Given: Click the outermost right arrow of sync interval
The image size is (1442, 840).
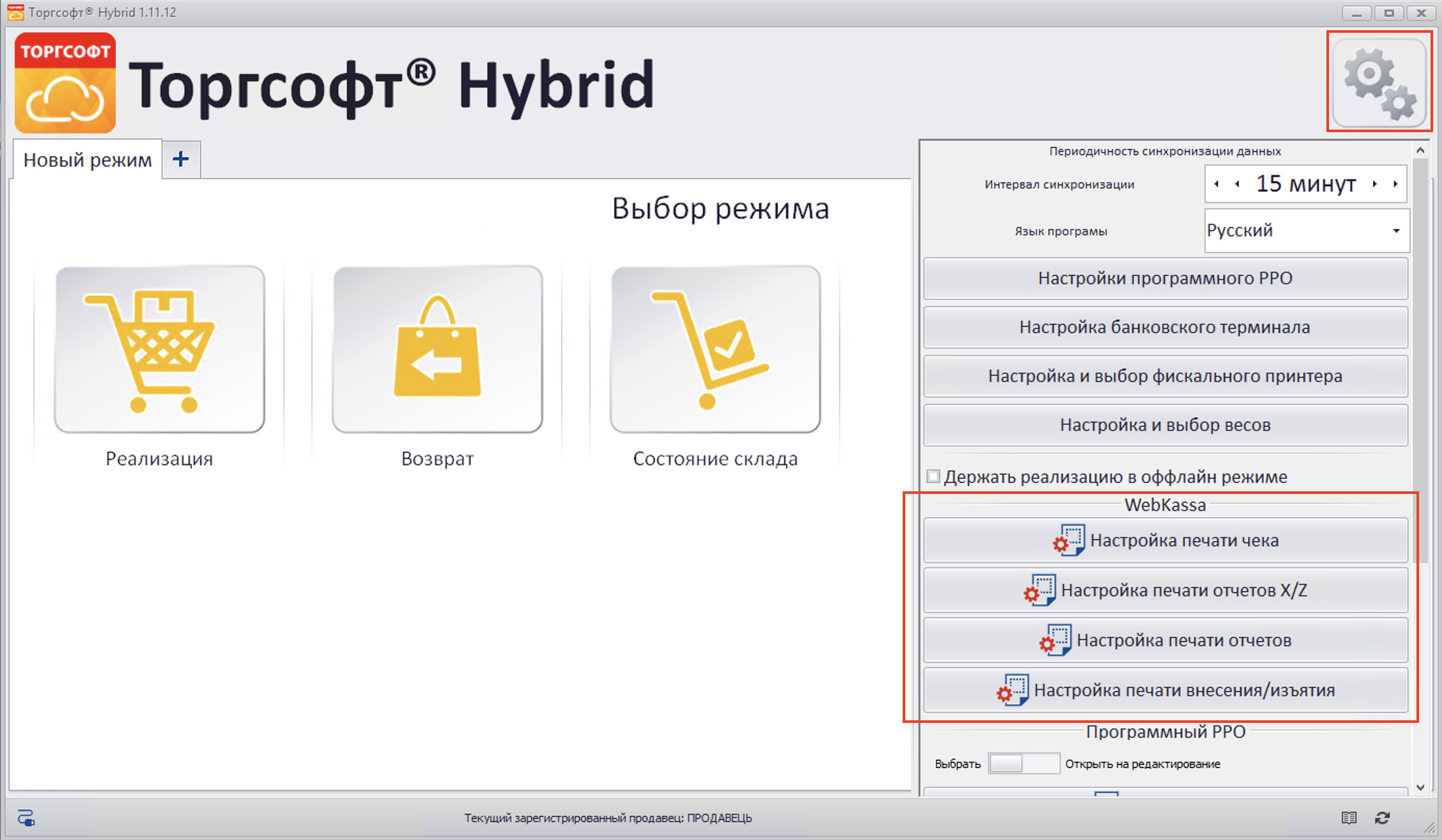Looking at the screenshot, I should pos(1396,184).
